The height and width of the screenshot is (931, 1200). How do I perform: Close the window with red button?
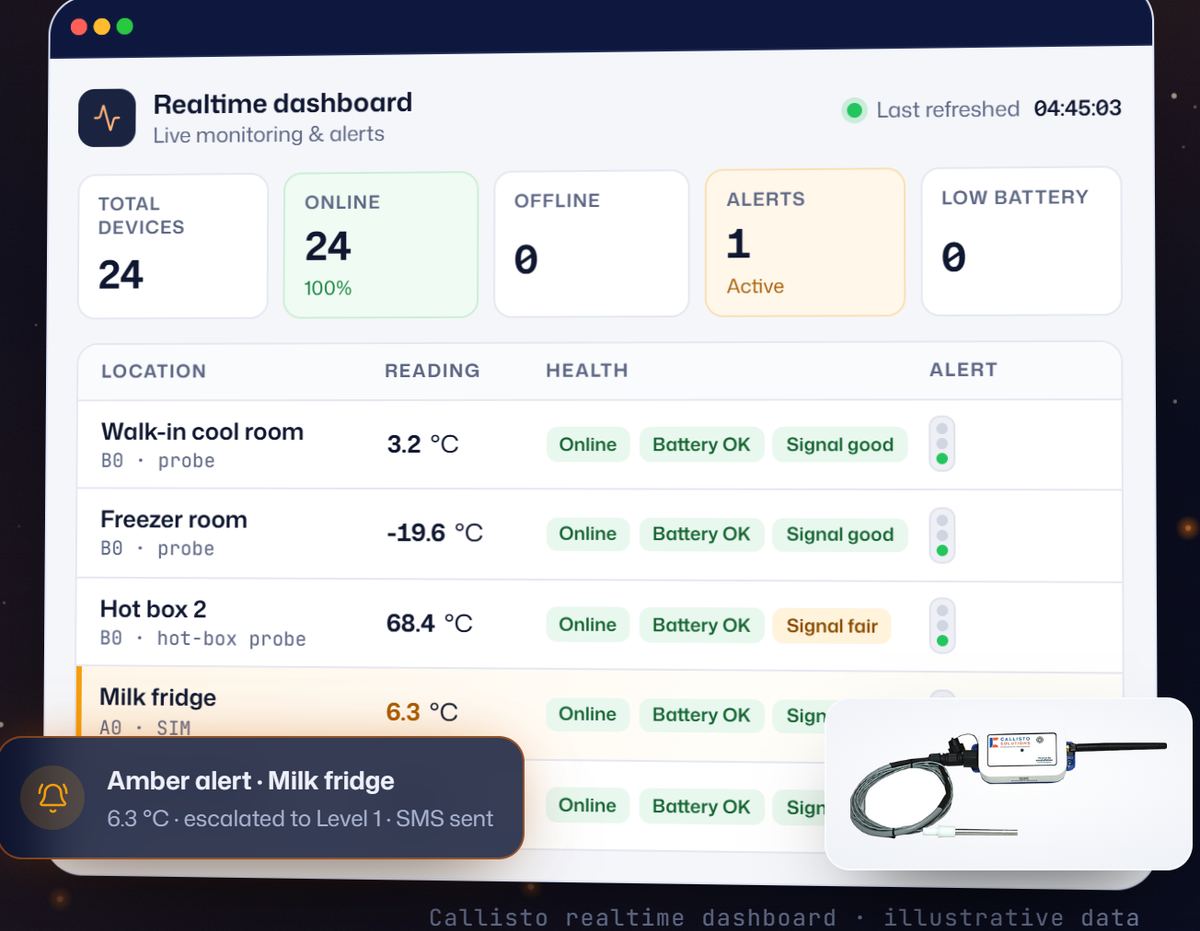(x=79, y=27)
